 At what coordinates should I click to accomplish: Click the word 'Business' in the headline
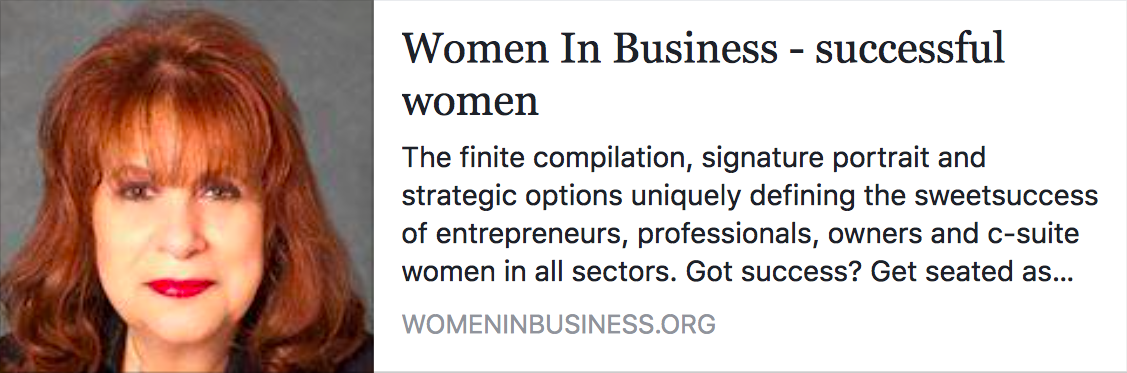(676, 49)
